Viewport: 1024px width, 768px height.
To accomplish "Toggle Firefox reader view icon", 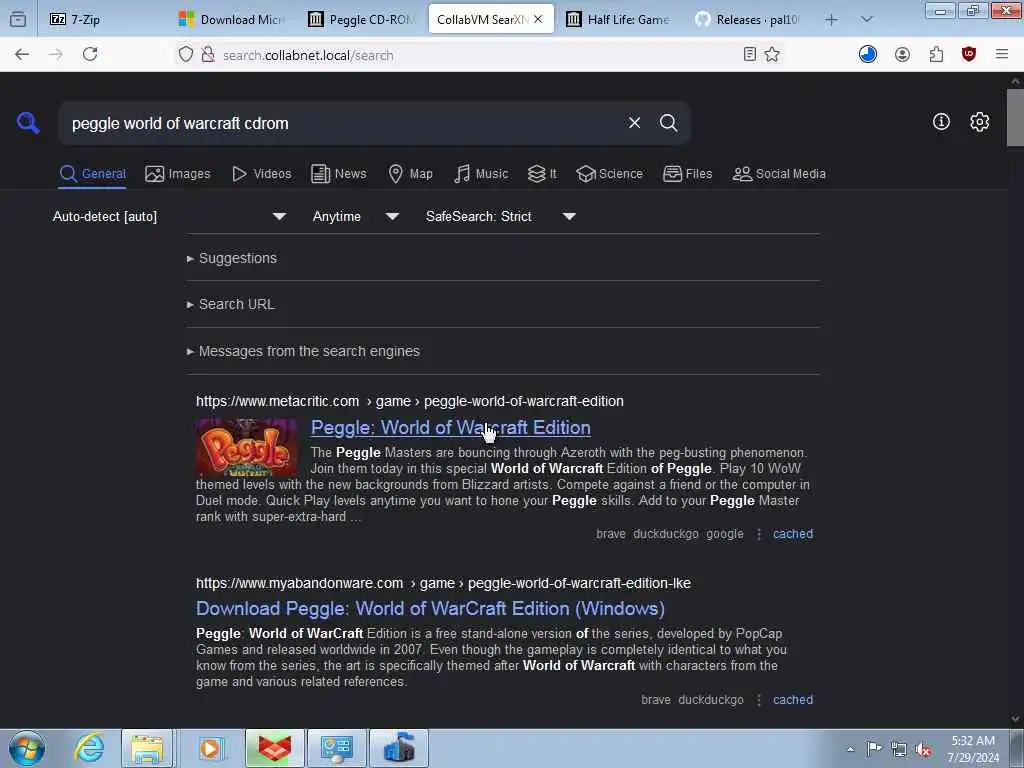I will point(750,55).
